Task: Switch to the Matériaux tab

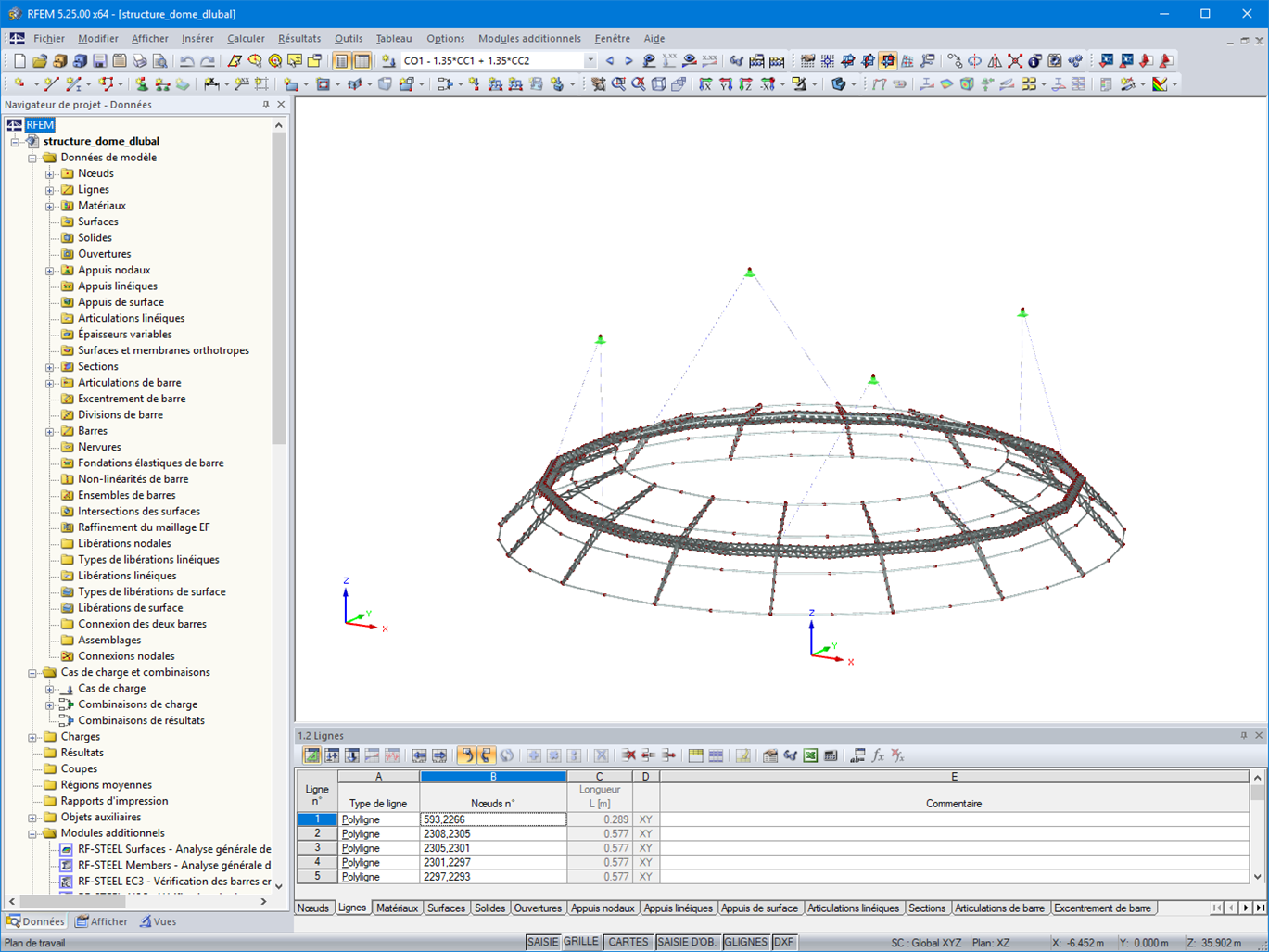Action: (397, 908)
